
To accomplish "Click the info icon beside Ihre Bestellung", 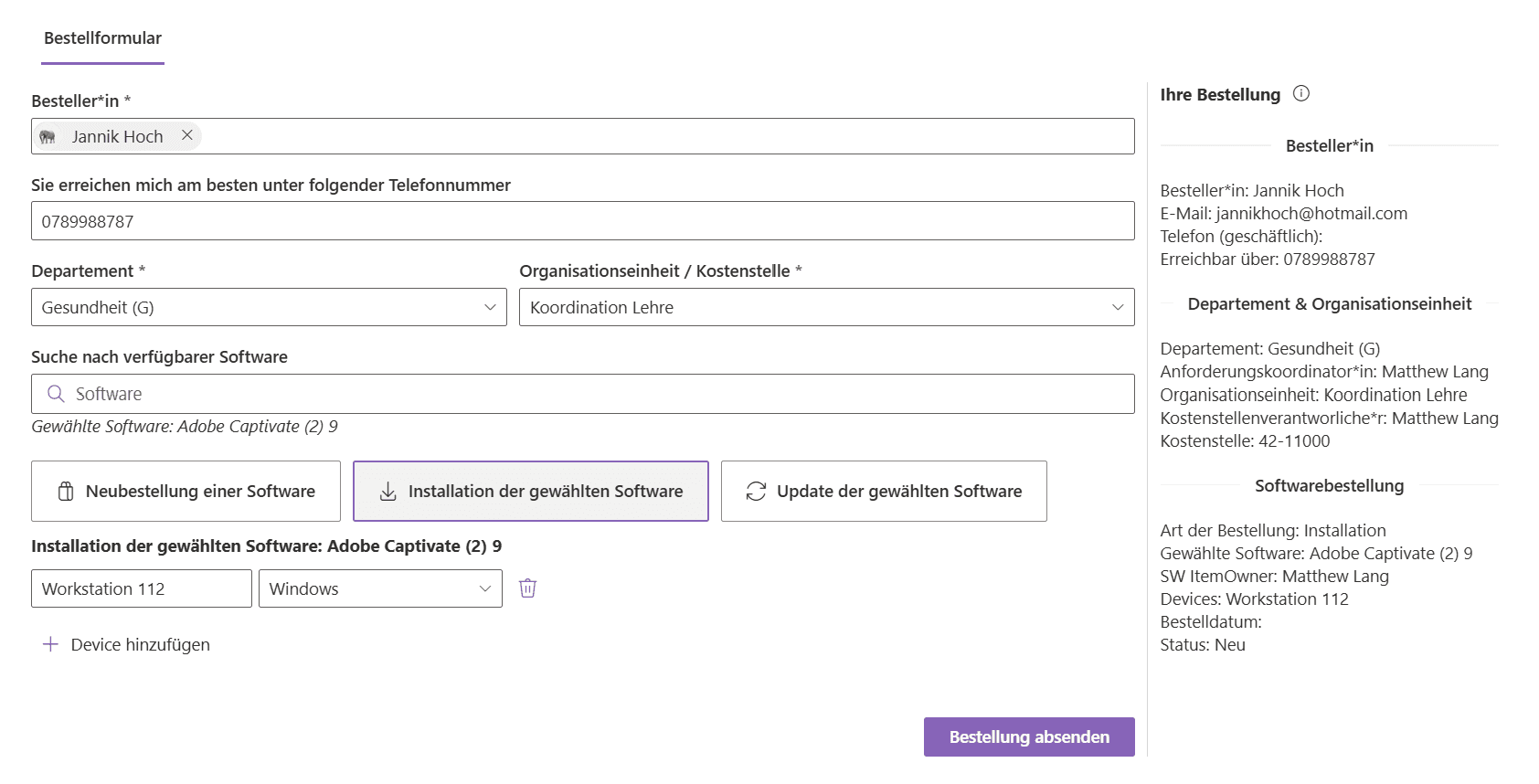I will (x=1301, y=93).
